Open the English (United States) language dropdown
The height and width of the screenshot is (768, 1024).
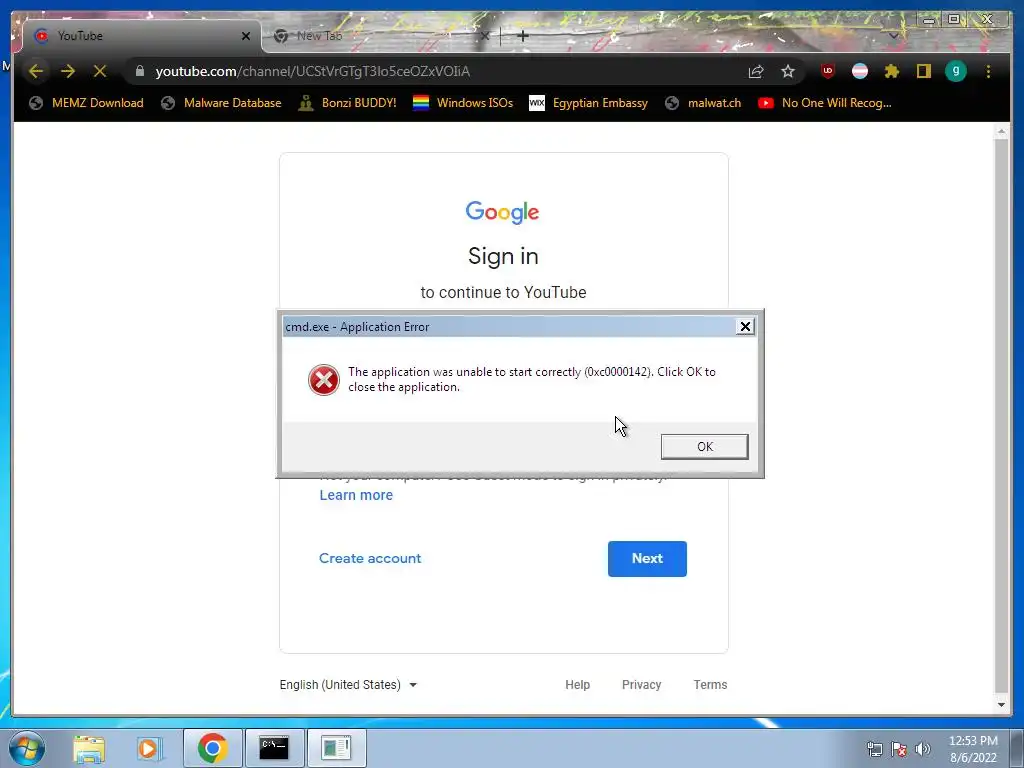[348, 684]
